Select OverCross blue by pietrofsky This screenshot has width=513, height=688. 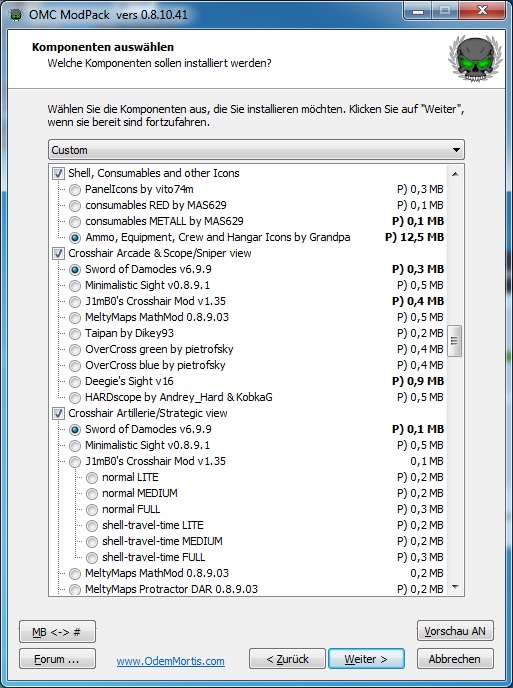(75, 366)
